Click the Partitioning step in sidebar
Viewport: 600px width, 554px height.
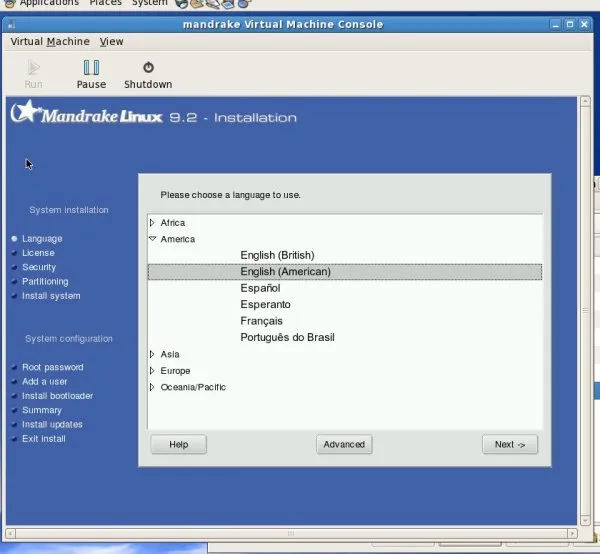45,282
